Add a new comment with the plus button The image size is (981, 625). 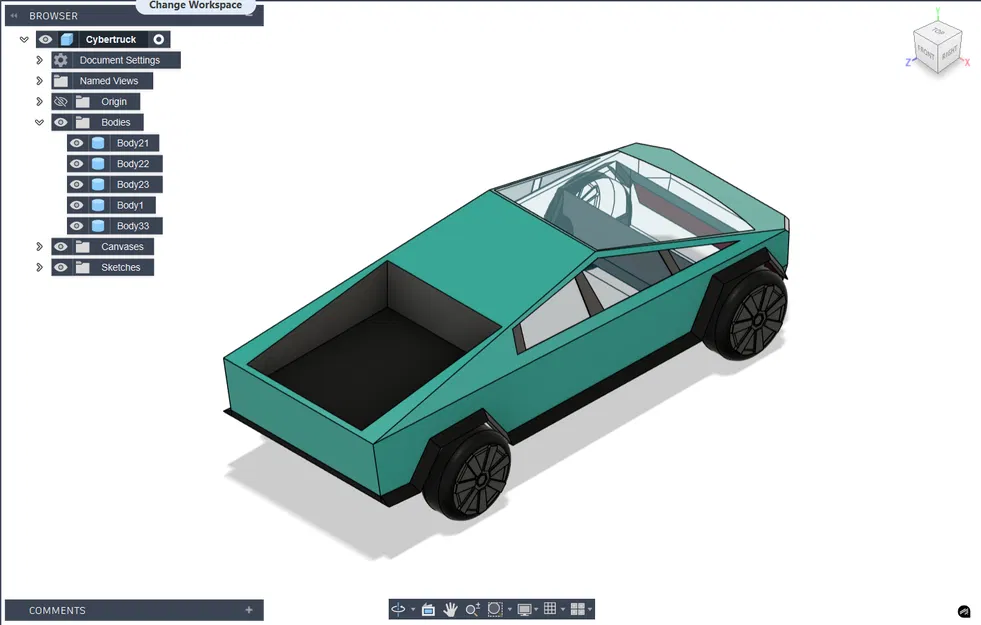[x=247, y=610]
